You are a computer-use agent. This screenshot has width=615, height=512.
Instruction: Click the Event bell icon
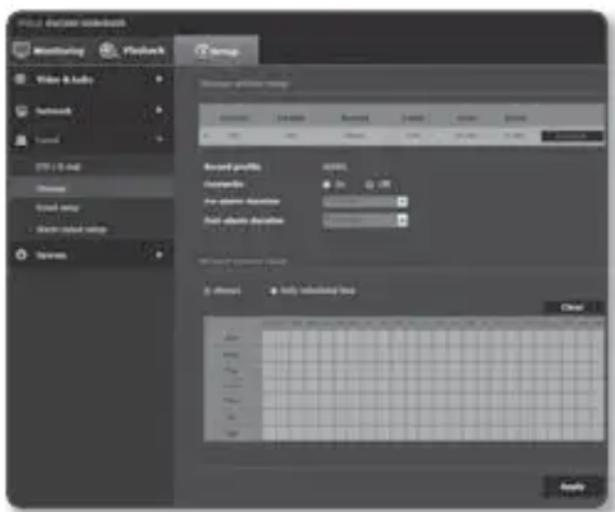(x=21, y=140)
